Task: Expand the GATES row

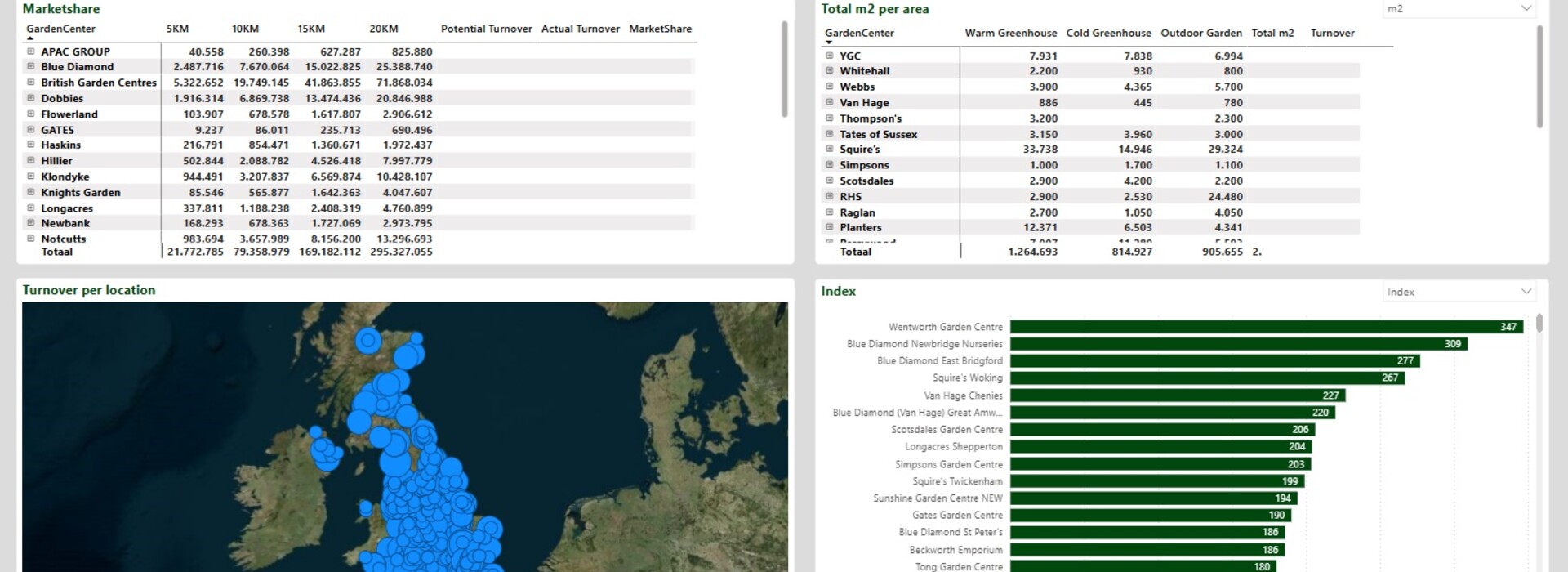Action: pos(31,129)
